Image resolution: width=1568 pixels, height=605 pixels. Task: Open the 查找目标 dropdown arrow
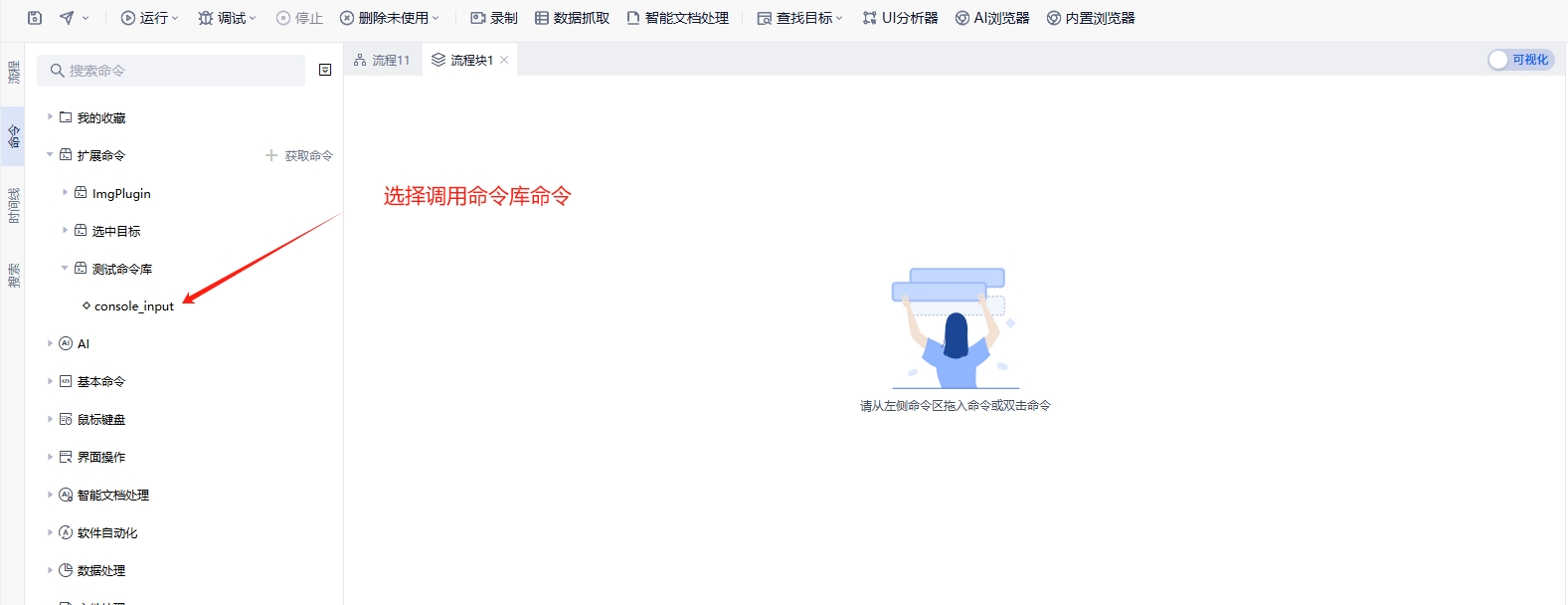click(x=839, y=18)
